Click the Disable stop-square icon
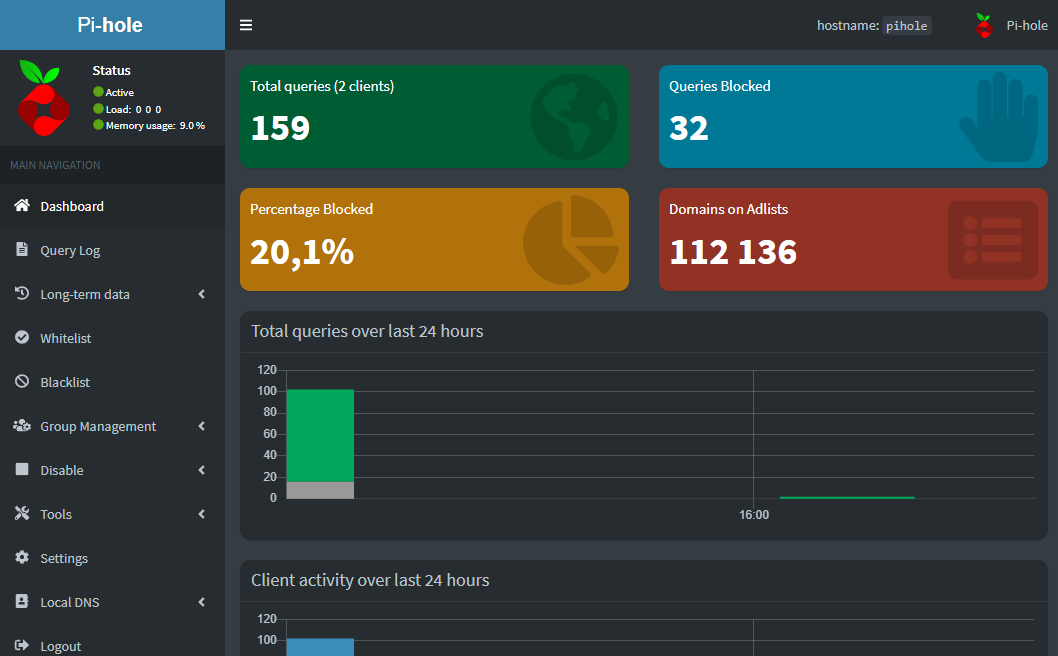The image size is (1058, 656). tap(22, 469)
